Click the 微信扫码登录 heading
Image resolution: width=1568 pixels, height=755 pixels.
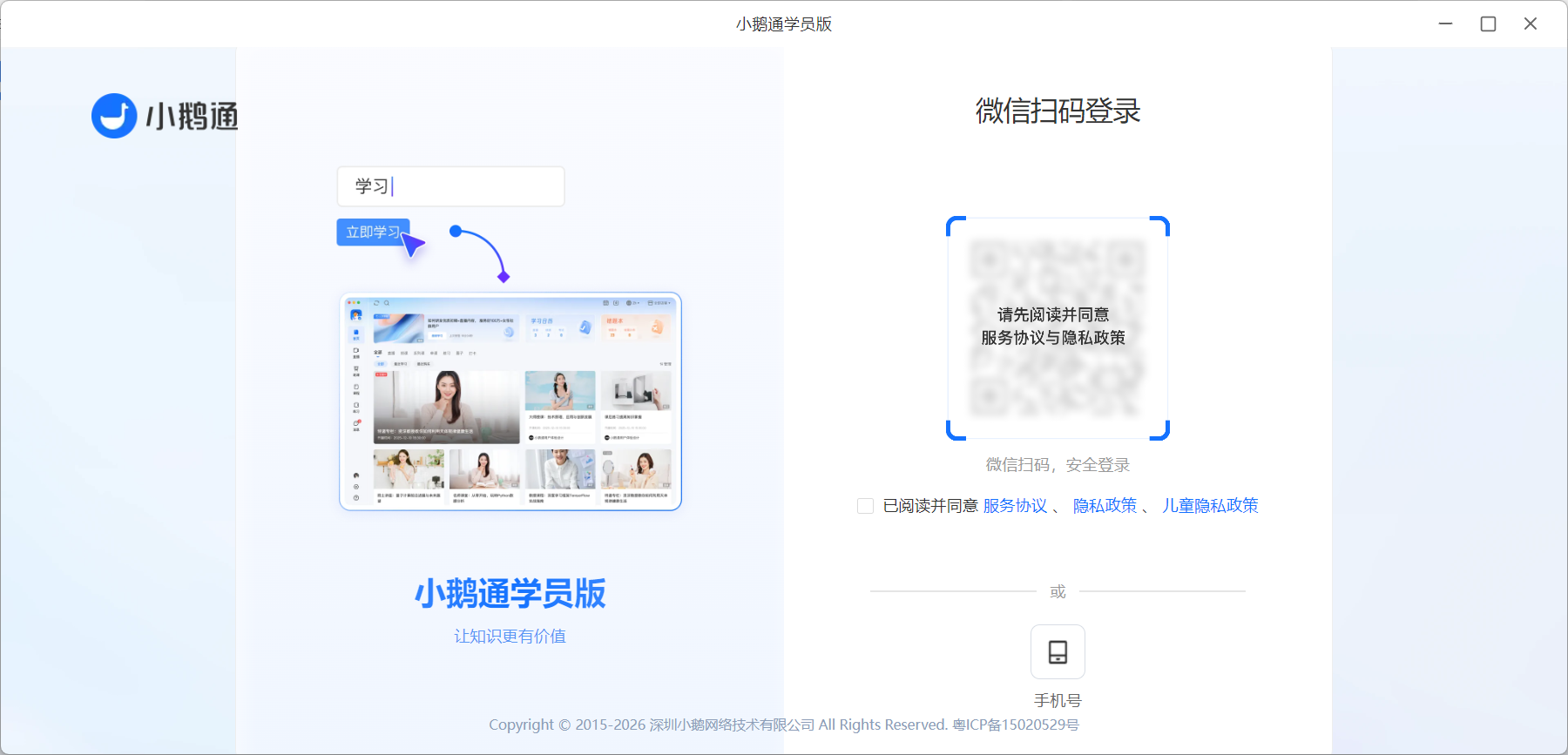click(1058, 111)
